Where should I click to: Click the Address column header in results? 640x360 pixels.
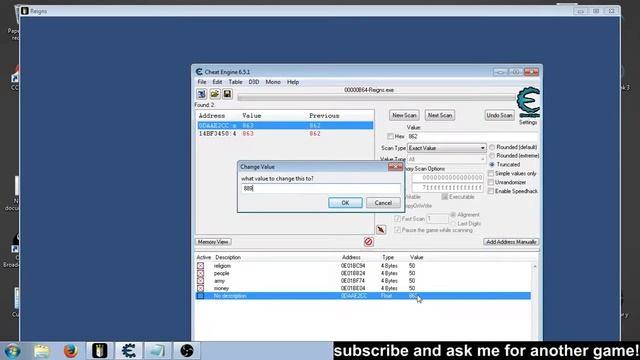(x=212, y=116)
